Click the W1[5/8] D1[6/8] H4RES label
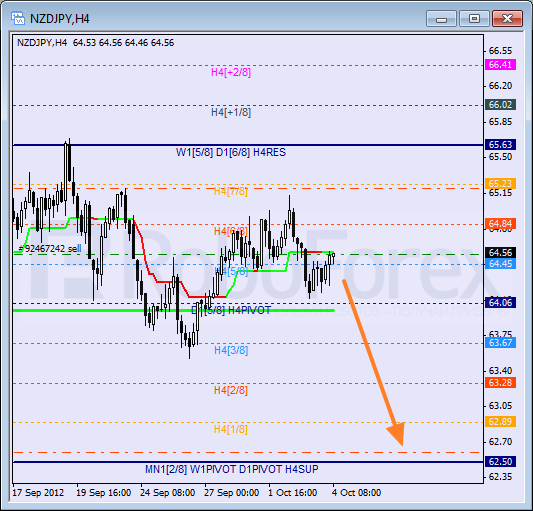533x511 pixels. [231, 152]
